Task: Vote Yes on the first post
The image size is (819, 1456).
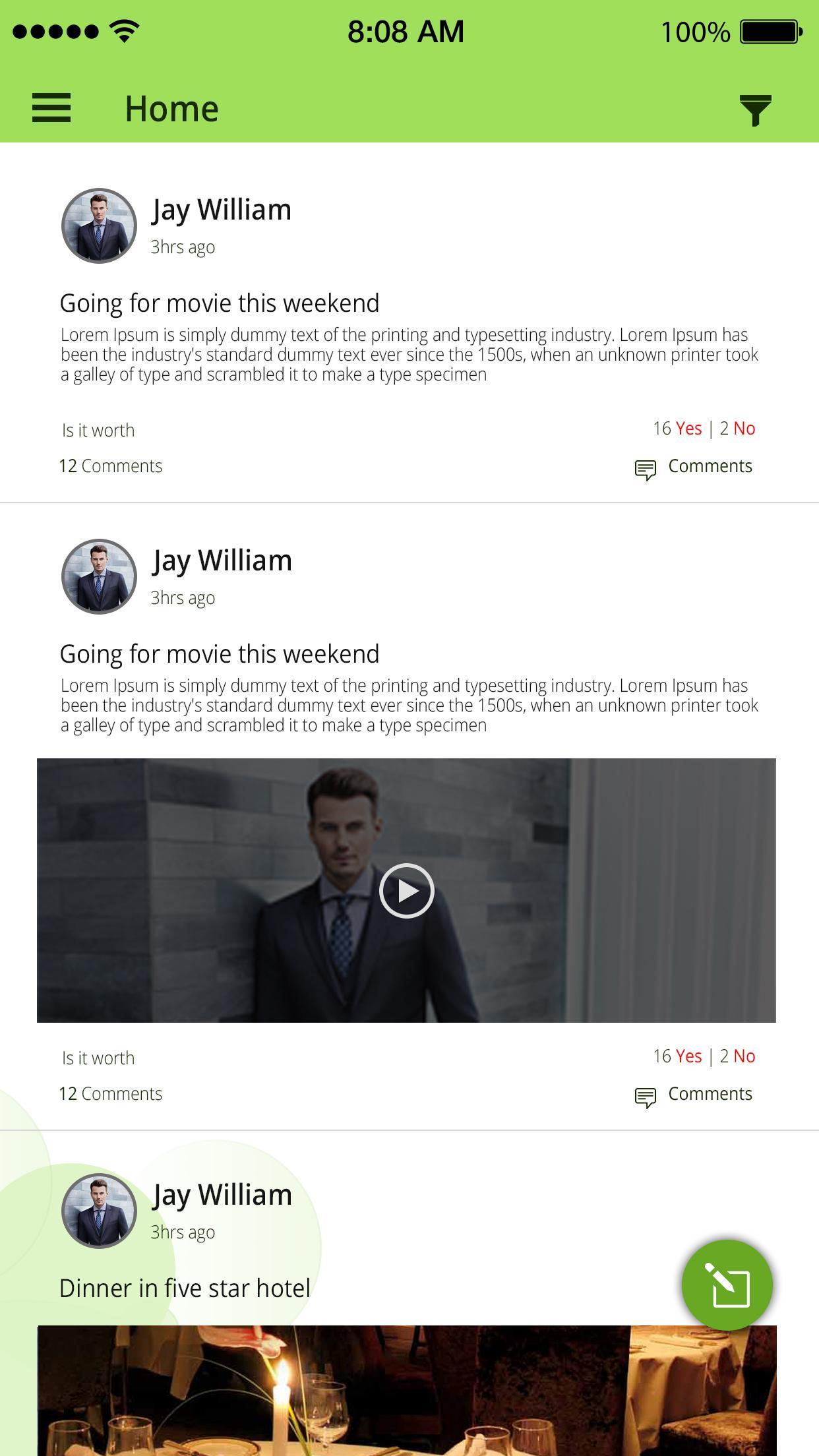Action: tap(688, 429)
